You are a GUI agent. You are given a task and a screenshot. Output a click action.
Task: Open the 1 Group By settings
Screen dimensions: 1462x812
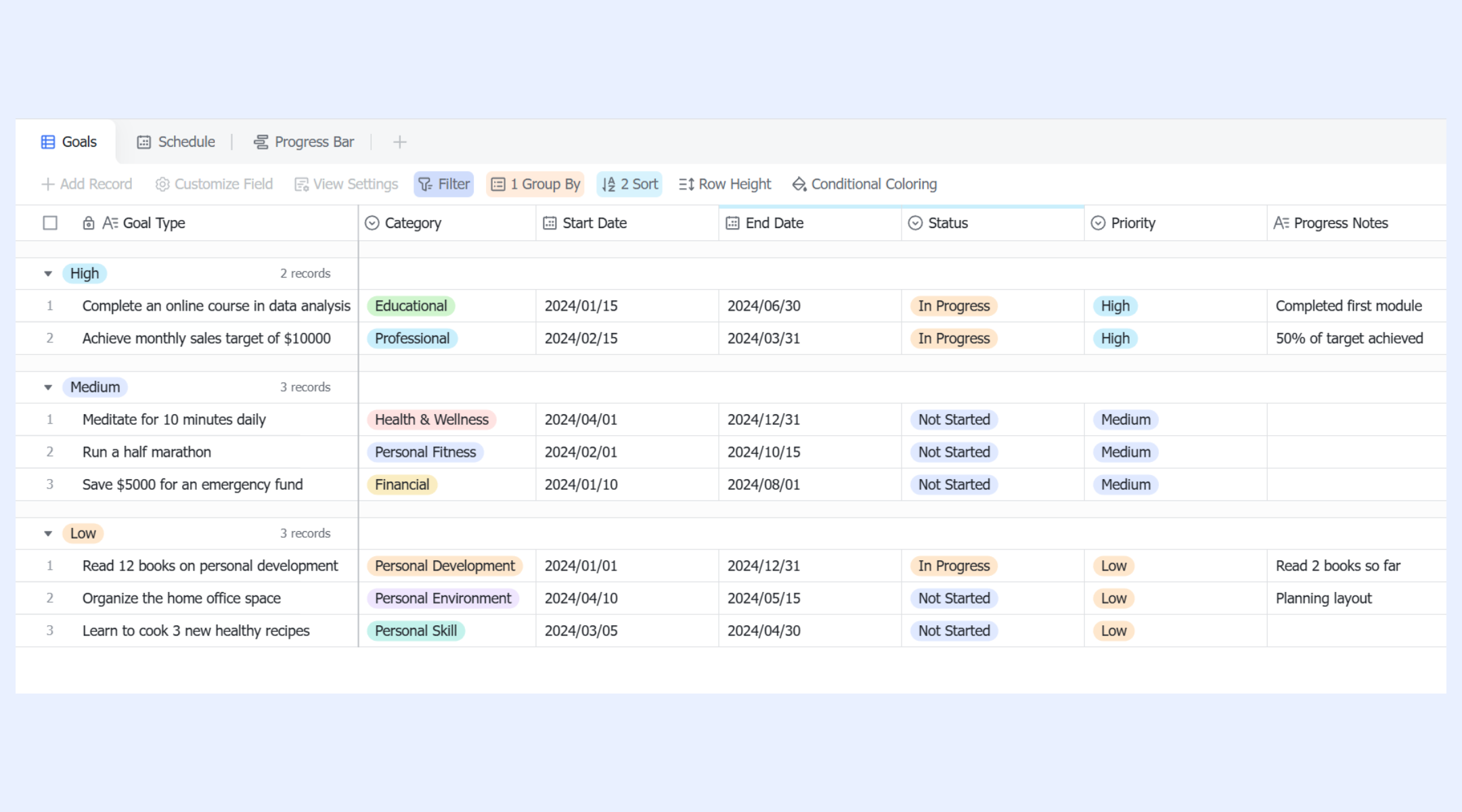[535, 184]
